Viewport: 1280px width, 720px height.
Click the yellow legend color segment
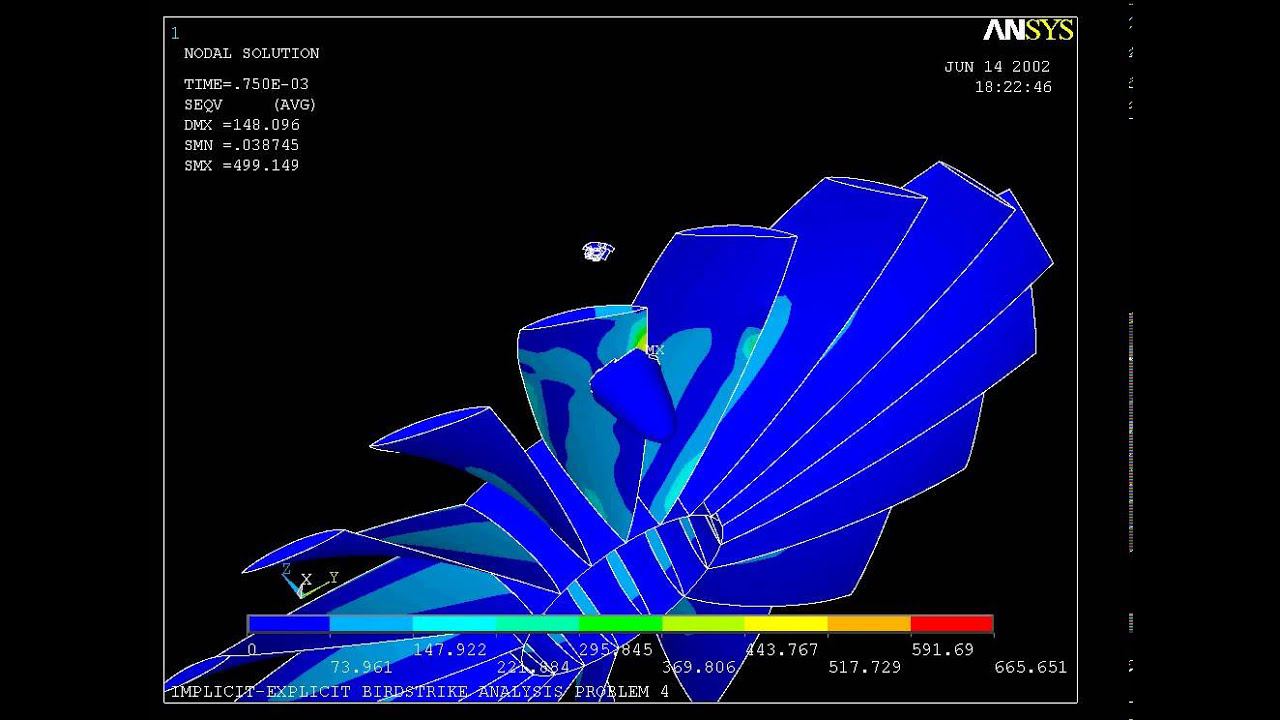click(x=786, y=624)
